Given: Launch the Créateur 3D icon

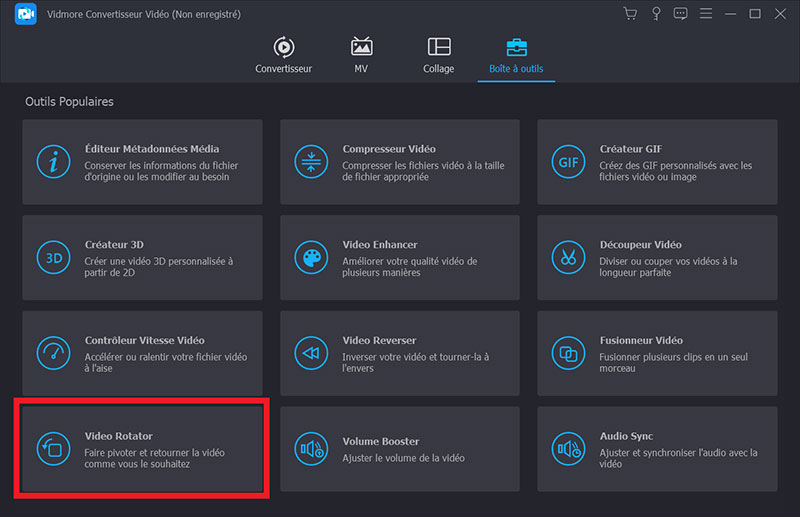Looking at the screenshot, I should [53, 257].
